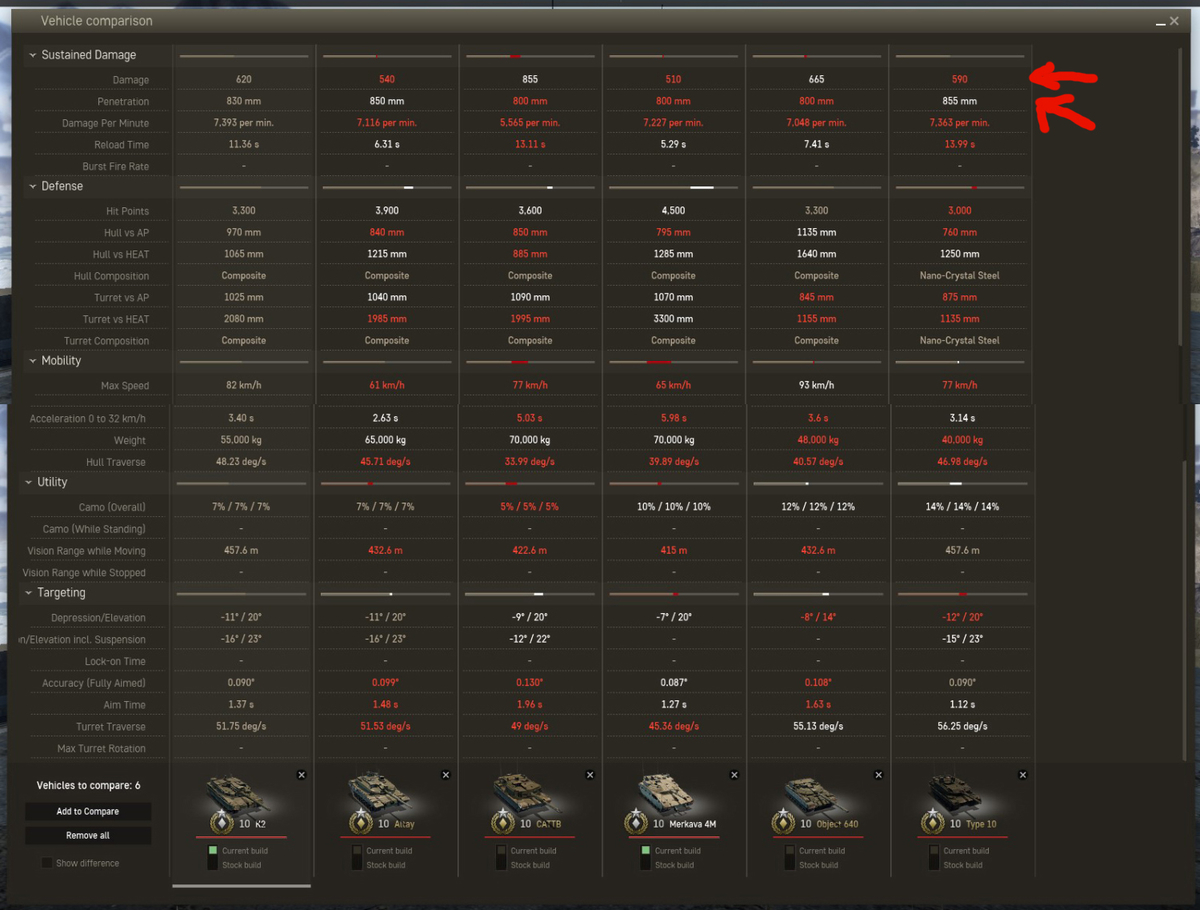Click Merkava 4M's hit points 4,500
This screenshot has height=910, width=1200.
tap(673, 212)
